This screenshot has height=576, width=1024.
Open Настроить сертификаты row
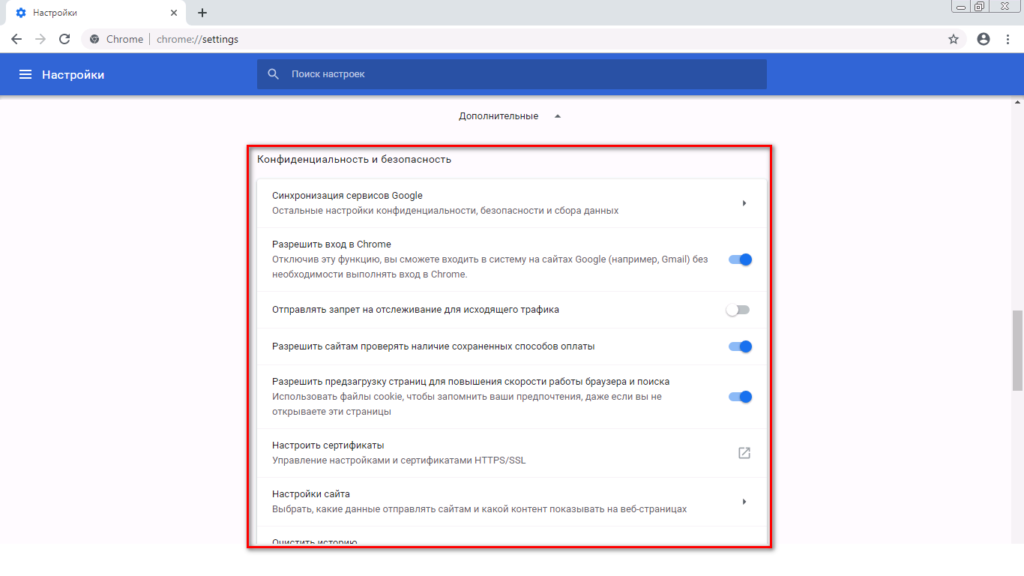511,453
